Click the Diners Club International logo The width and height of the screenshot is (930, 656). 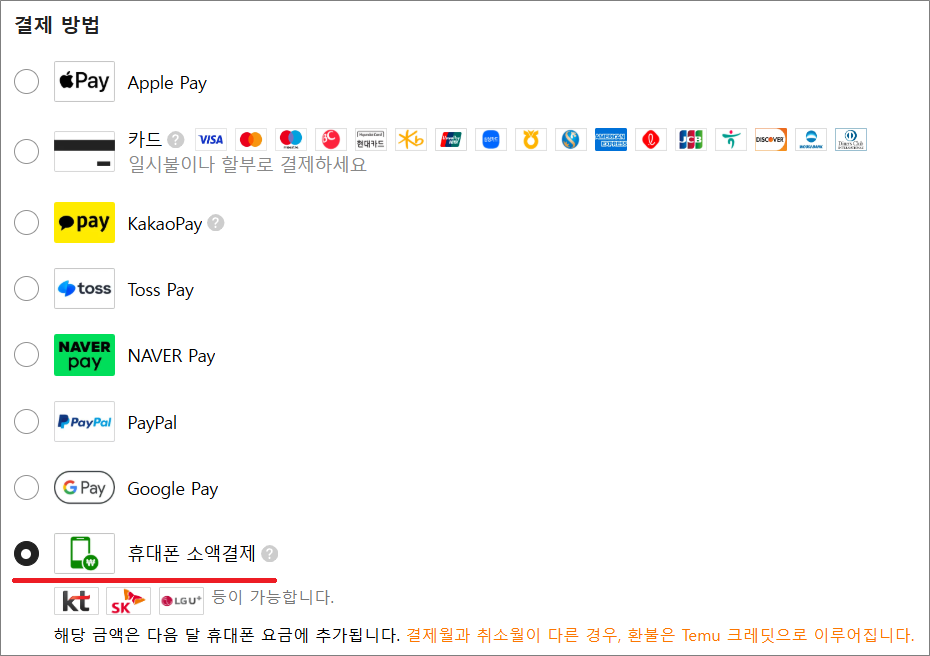point(851,139)
